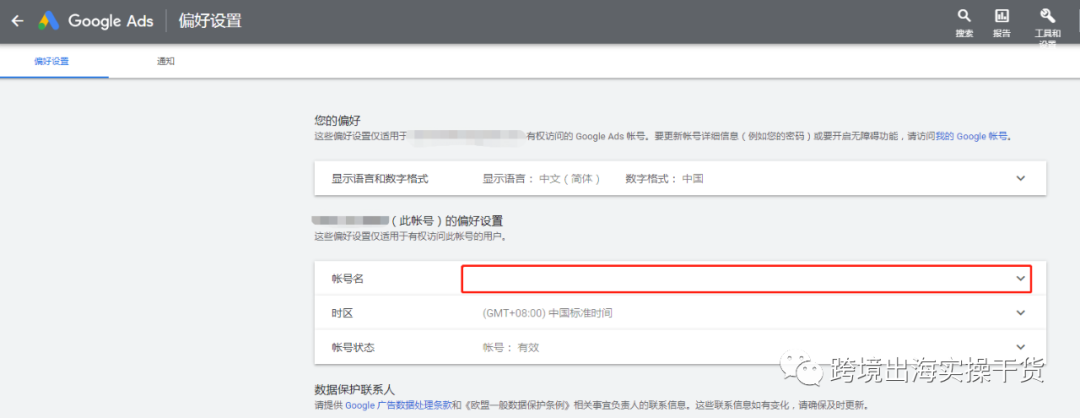Screen dimensions: 1080x418
Task: Open the 我的 Google 帐号 link
Action: pos(973,136)
